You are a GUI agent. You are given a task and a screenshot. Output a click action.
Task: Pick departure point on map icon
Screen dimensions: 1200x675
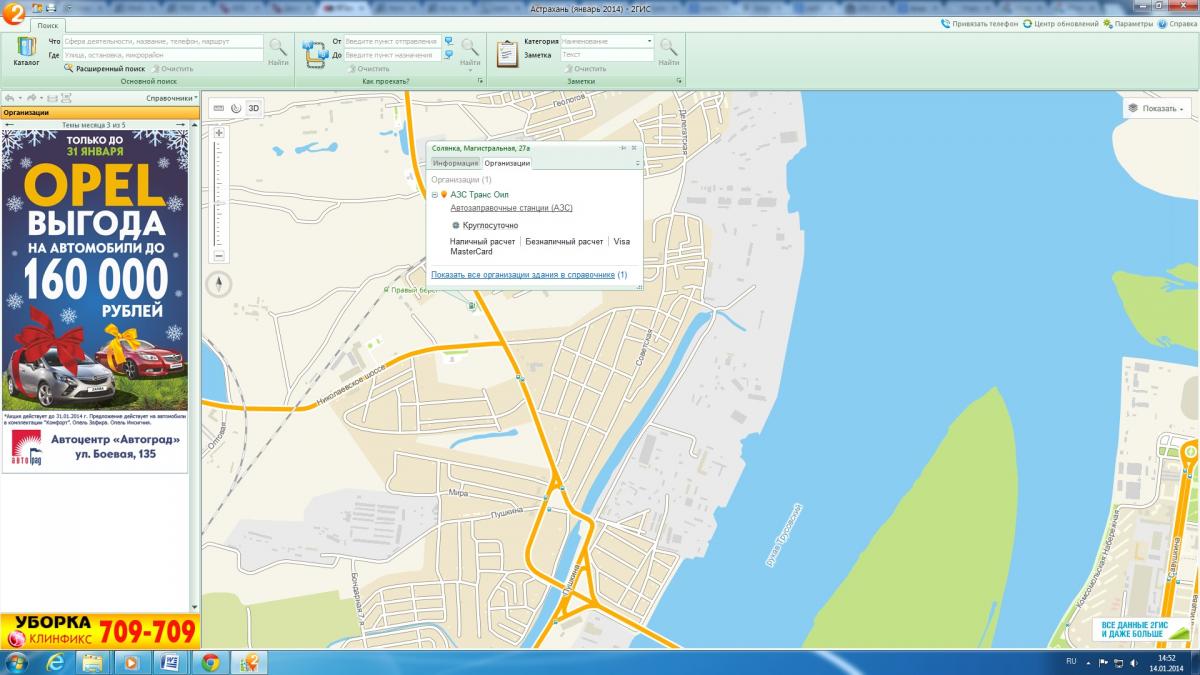(449, 41)
